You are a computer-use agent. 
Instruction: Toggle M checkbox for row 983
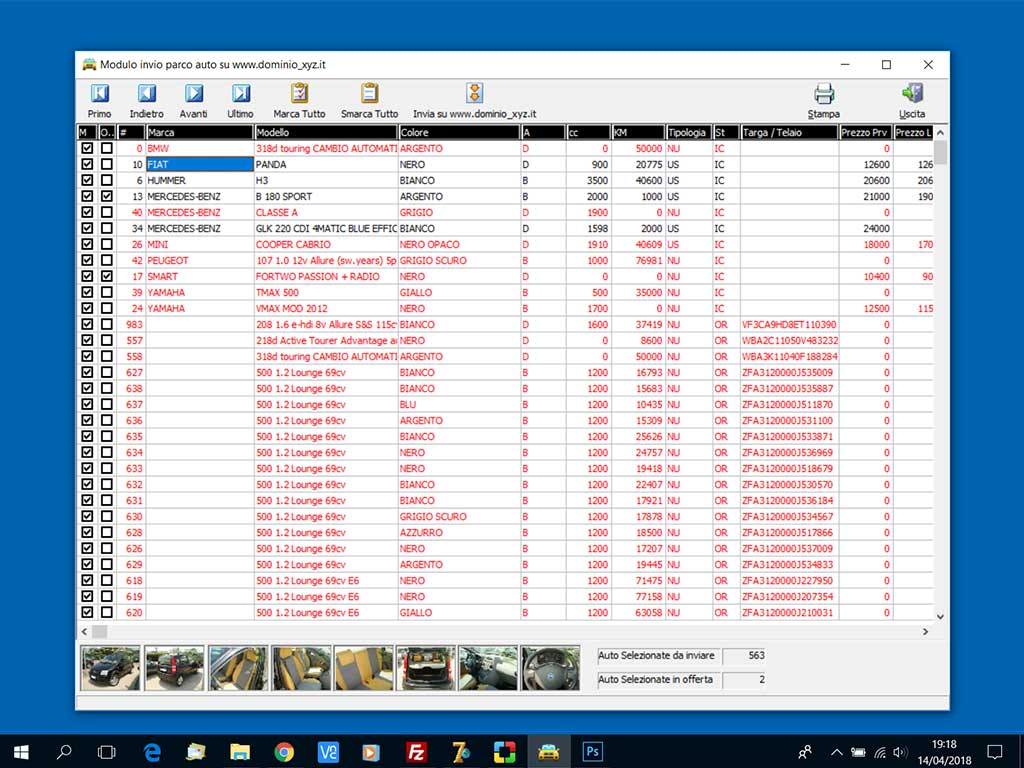[x=87, y=325]
